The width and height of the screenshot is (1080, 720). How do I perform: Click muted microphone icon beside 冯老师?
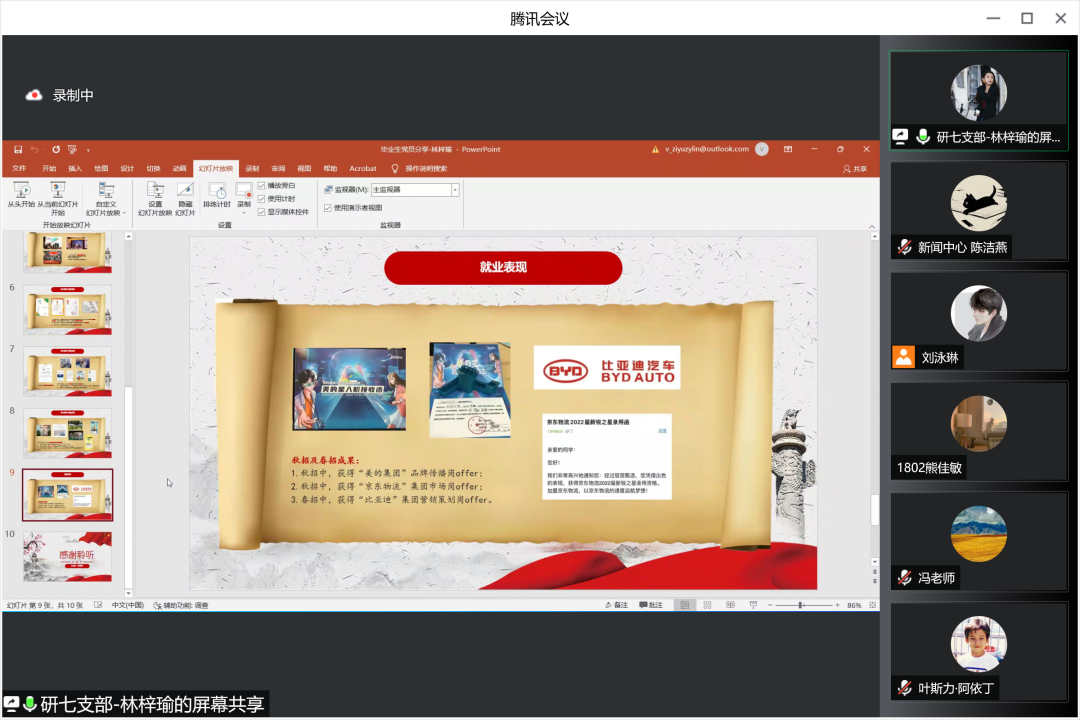[x=904, y=578]
